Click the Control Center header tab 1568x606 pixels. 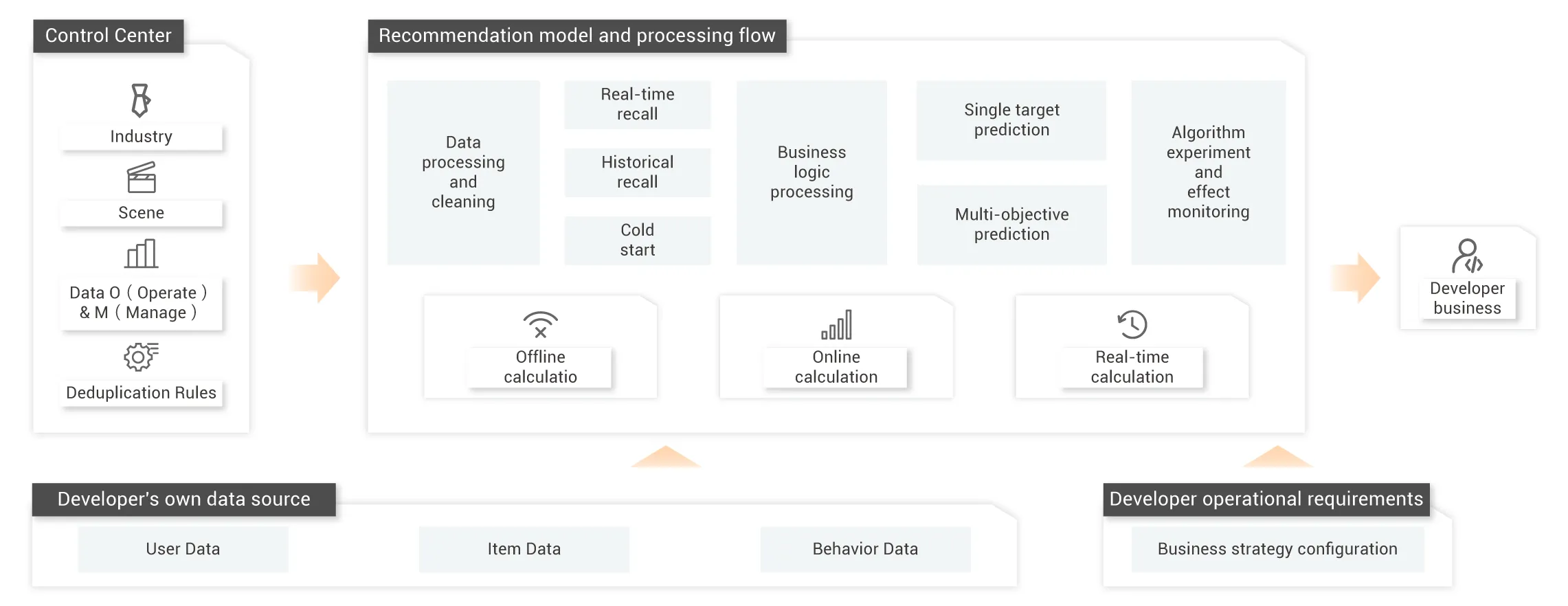point(109,36)
